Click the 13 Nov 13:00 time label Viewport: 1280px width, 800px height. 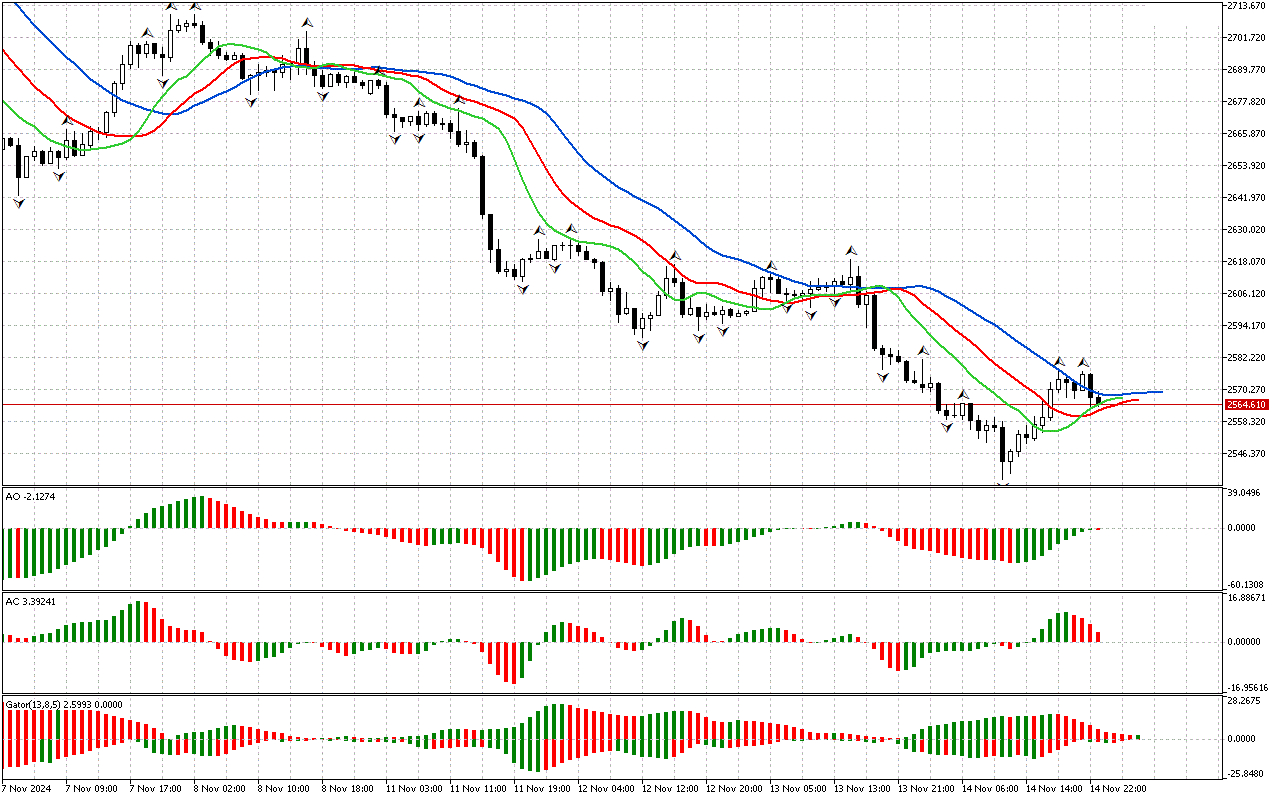(x=861, y=789)
